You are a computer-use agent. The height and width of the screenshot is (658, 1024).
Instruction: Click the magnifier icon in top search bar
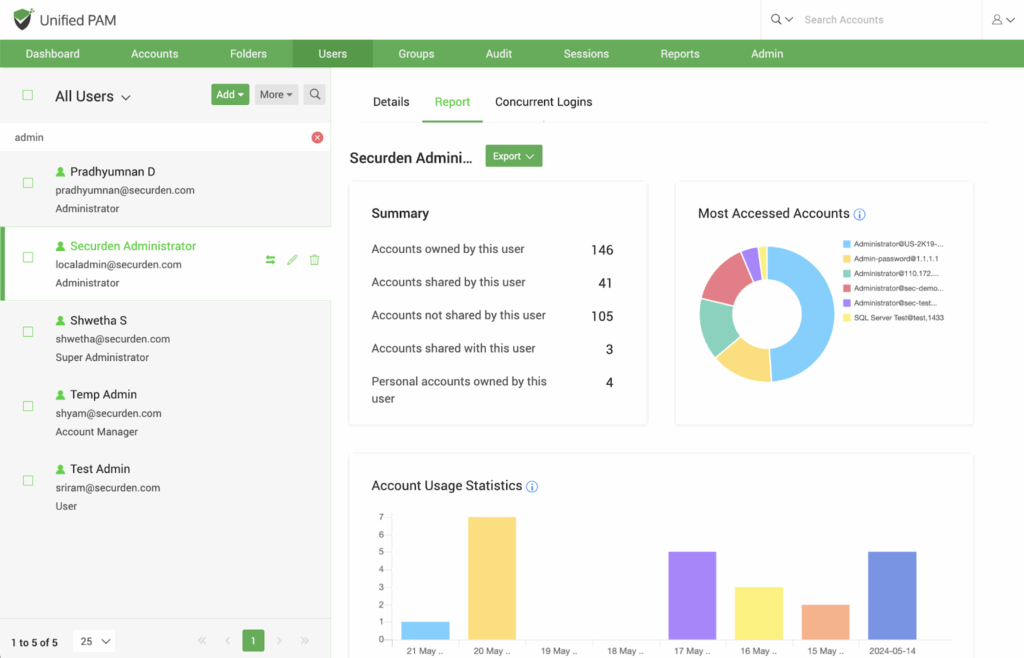point(777,20)
